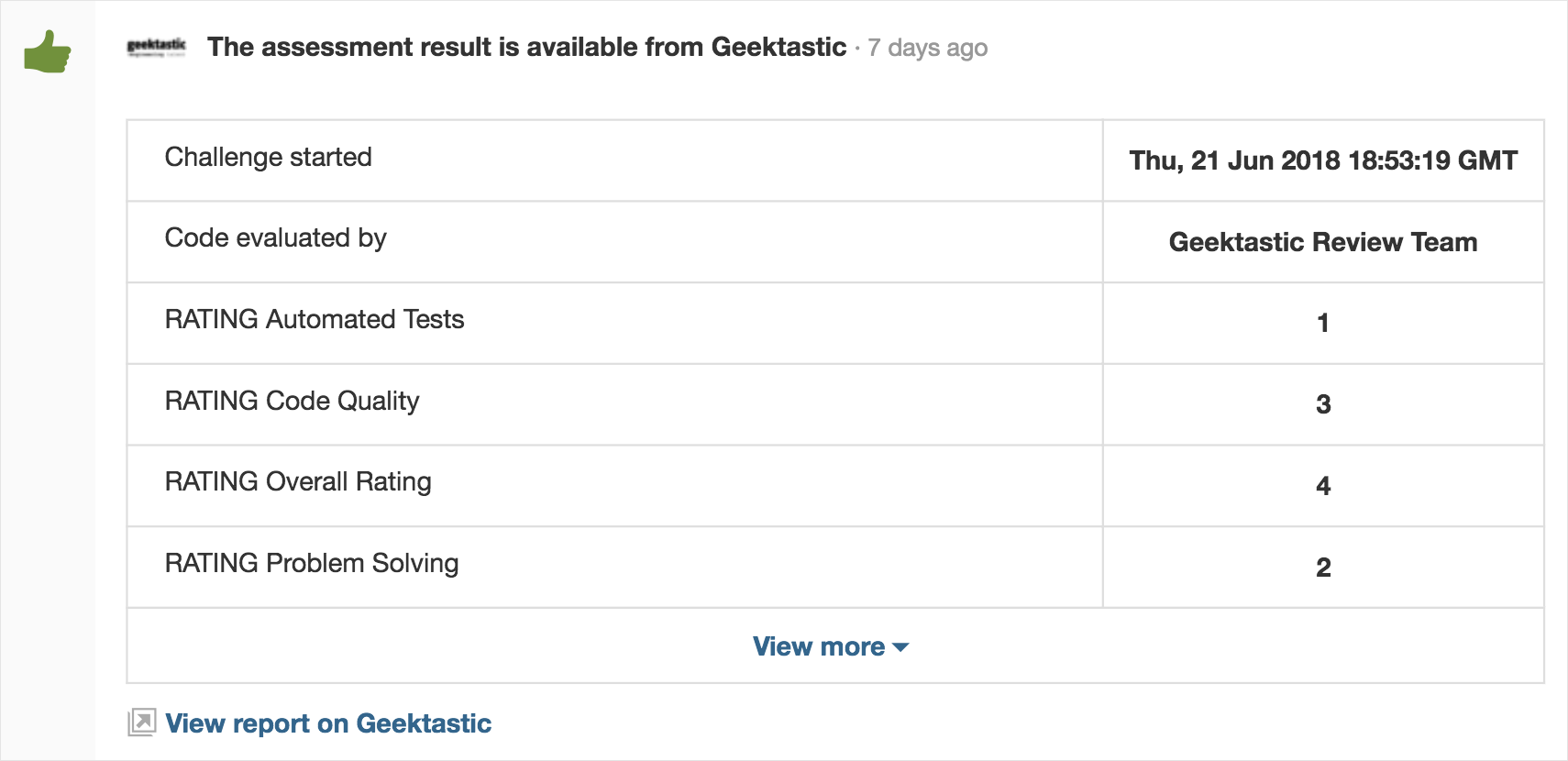The height and width of the screenshot is (761, 1568).
Task: Click the Automated Tests rating value 1
Action: 1323,323
